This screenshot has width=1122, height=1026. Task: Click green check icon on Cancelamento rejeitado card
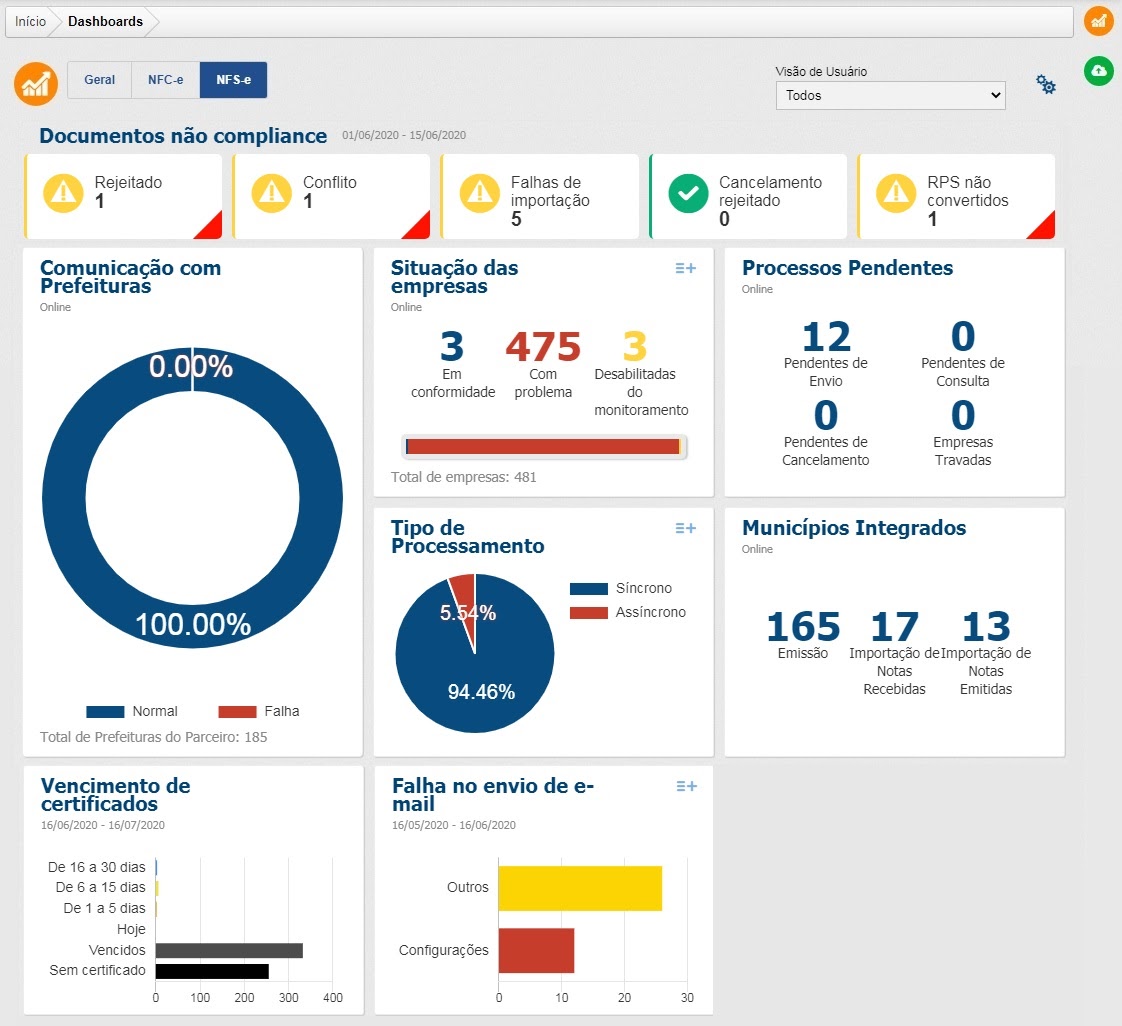click(688, 193)
